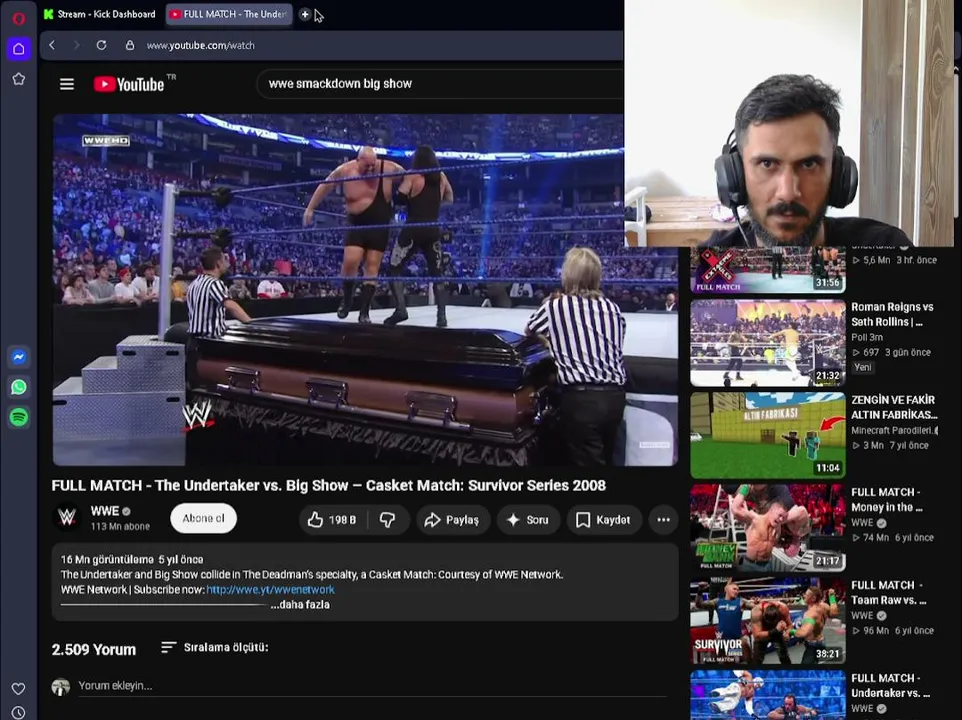Image resolution: width=962 pixels, height=720 pixels.
Task: Click FULL MATCH - Money in the title
Action: (887, 500)
